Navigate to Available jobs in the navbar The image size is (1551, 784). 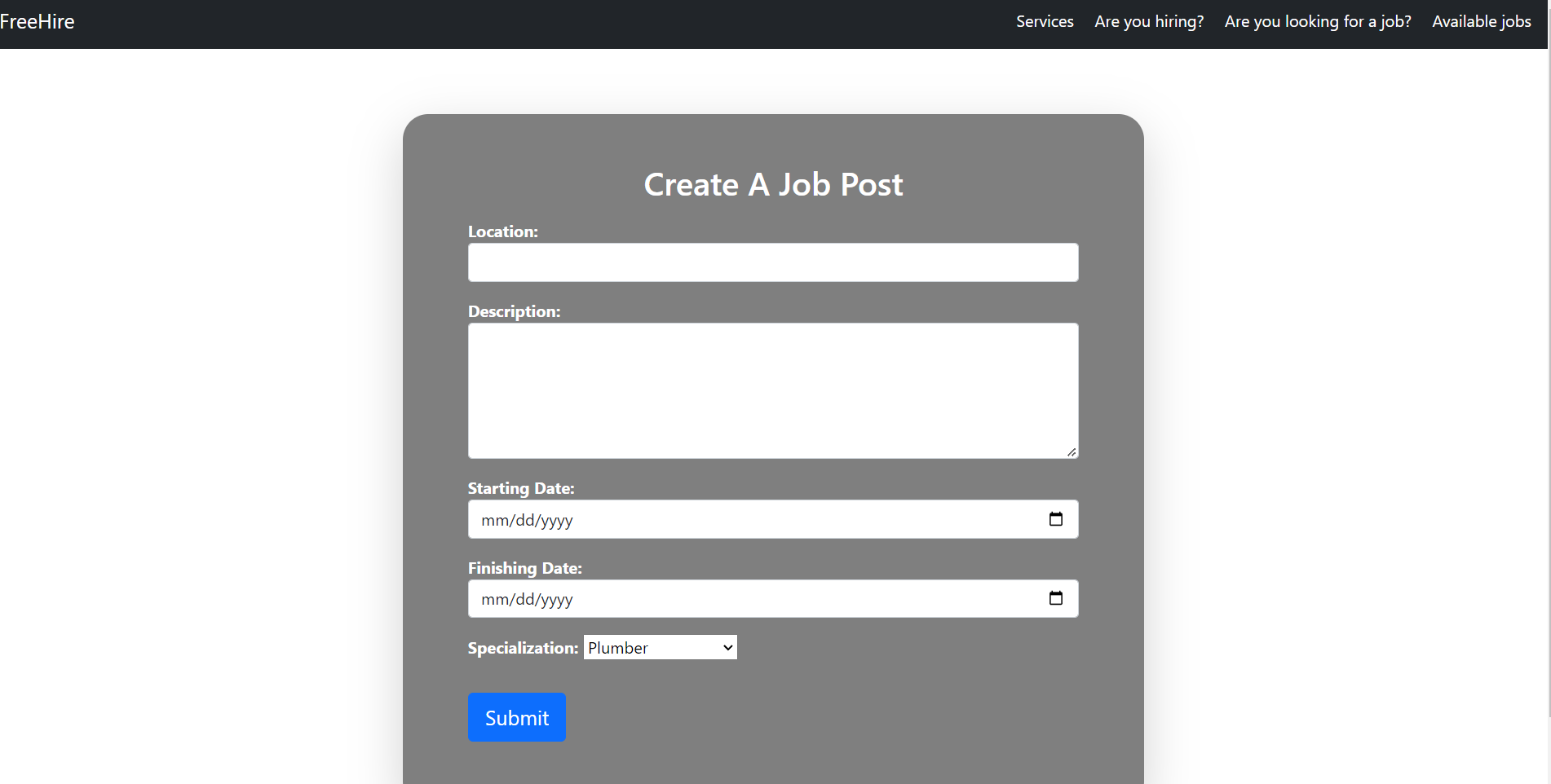coord(1482,21)
